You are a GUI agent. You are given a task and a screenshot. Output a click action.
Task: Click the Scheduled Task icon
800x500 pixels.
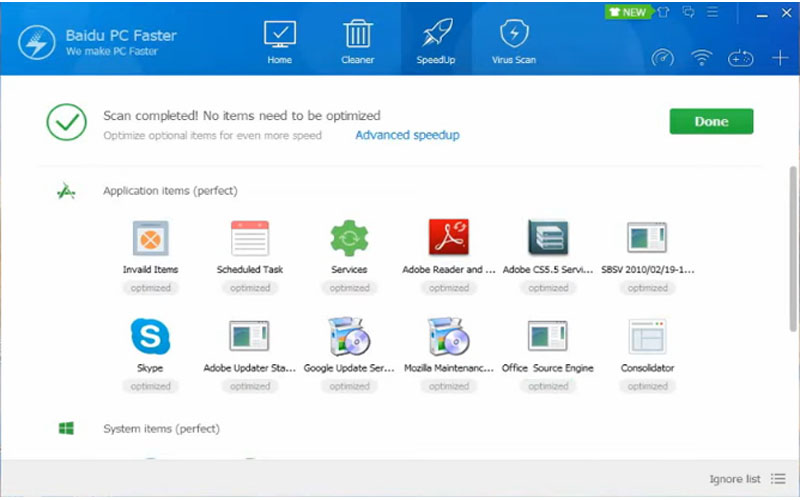250,238
